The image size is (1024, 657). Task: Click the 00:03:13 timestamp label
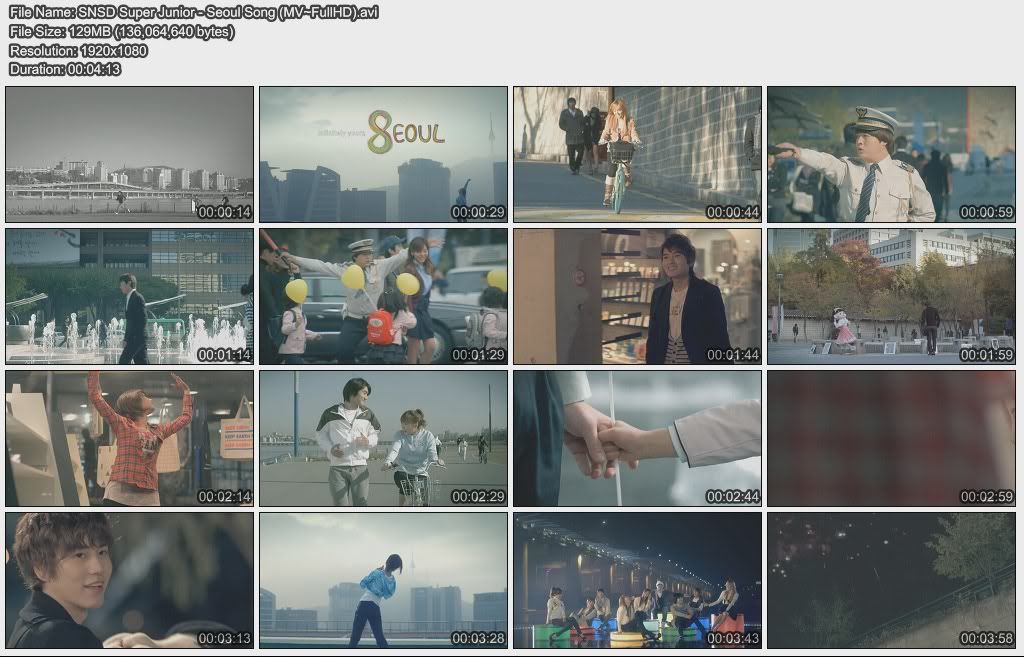224,638
